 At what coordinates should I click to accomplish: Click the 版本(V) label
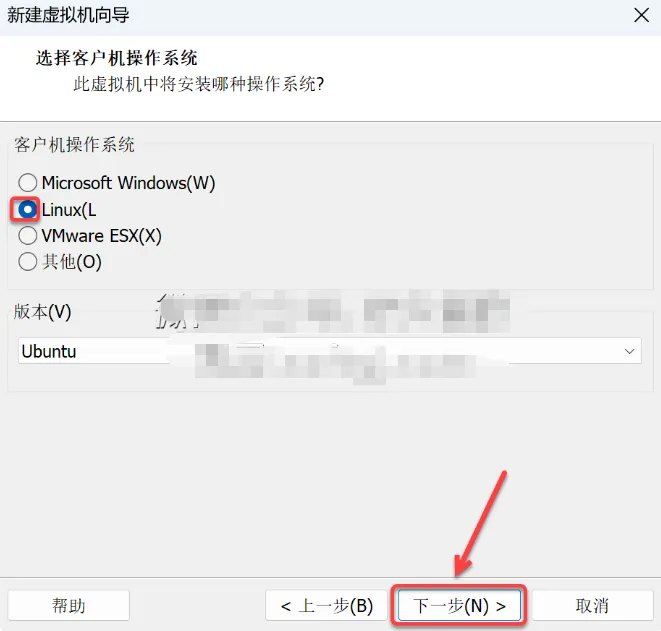[x=42, y=312]
